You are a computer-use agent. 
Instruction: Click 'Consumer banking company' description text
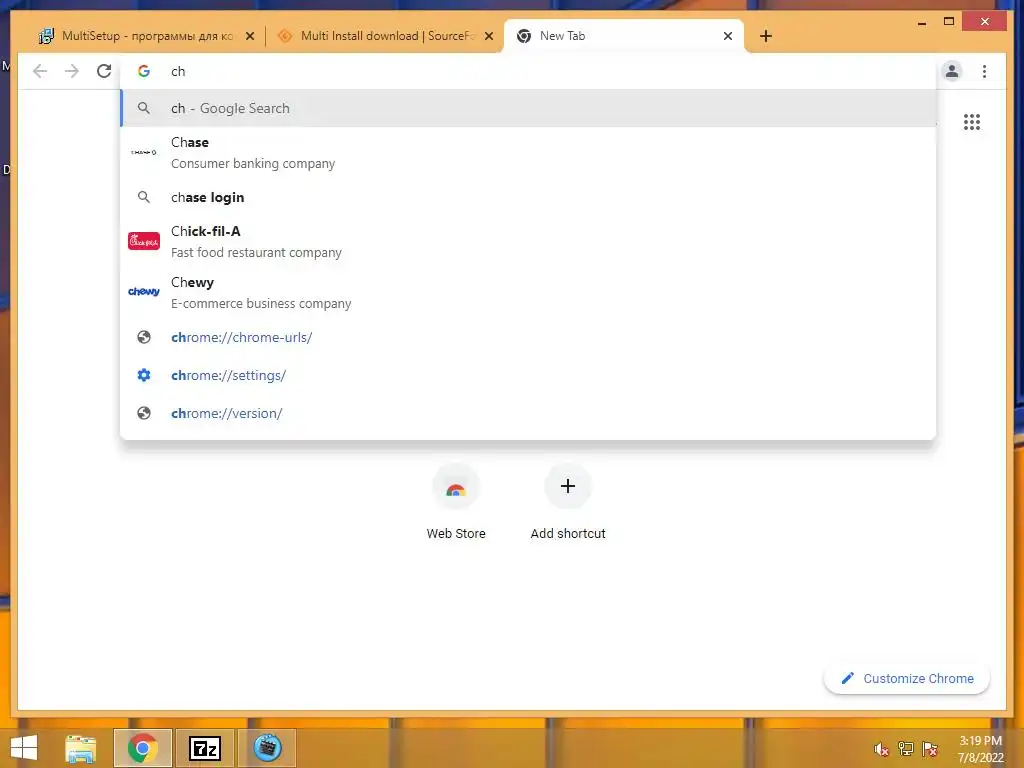(253, 163)
